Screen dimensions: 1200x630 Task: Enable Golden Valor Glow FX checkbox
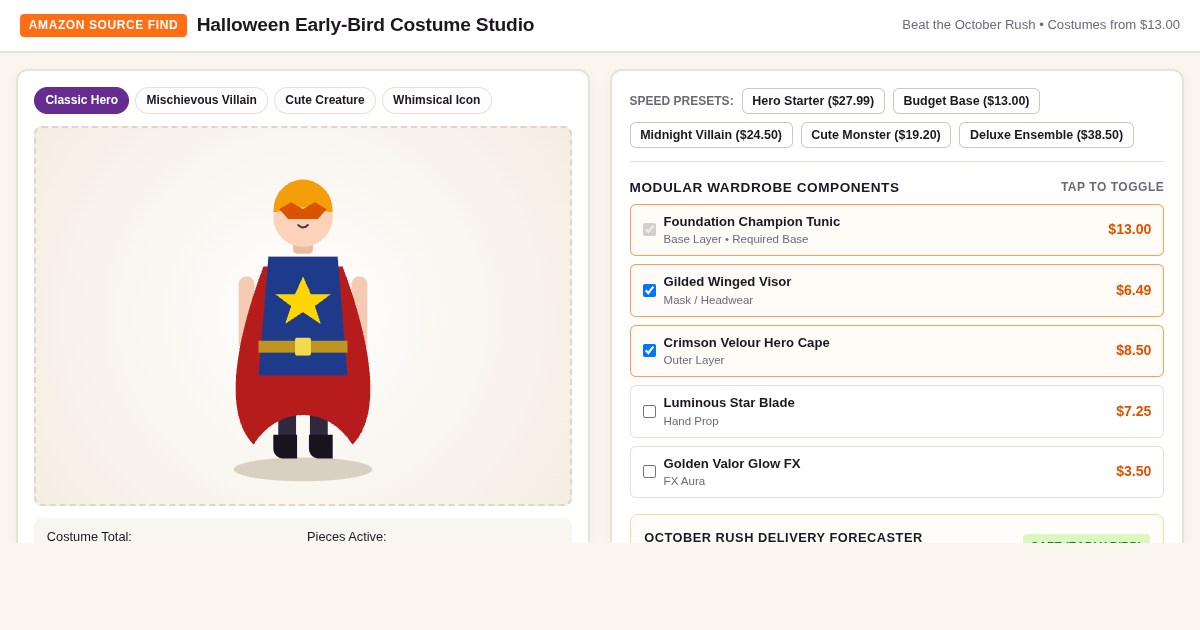649,472
